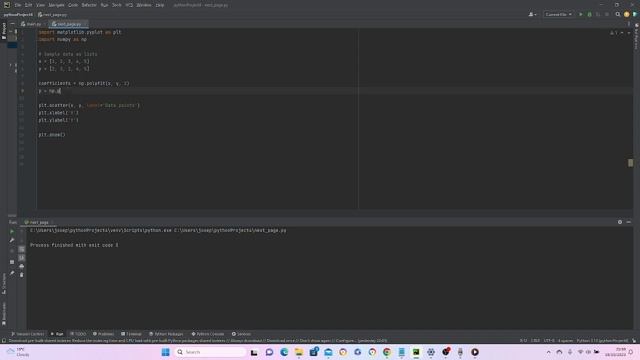Image resolution: width=640 pixels, height=360 pixels.
Task: Open the VCS menu
Action: tap(129, 5)
